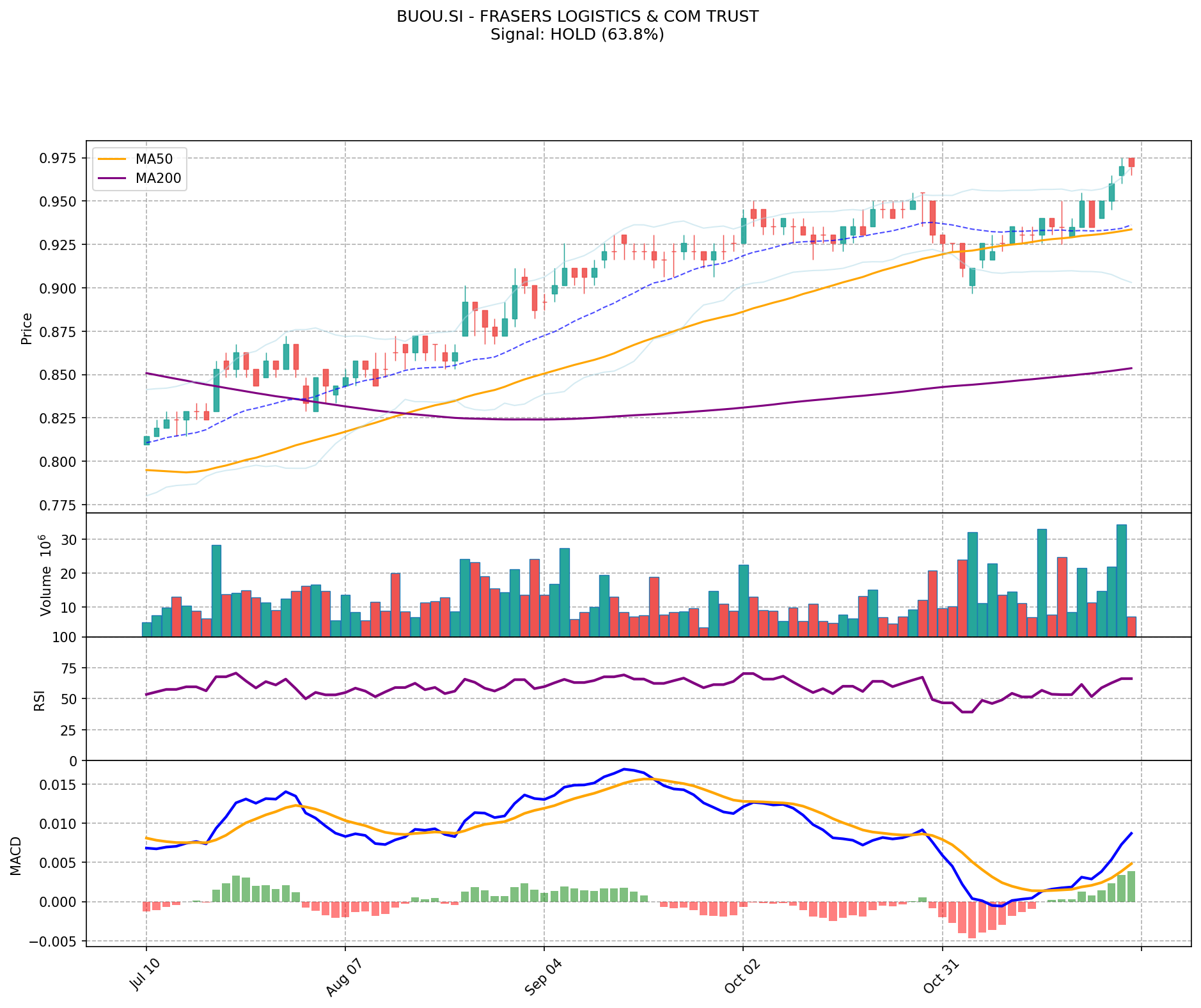This screenshot has height=1008, width=1201.
Task: Select the MA200 legend label
Action: coord(158,178)
